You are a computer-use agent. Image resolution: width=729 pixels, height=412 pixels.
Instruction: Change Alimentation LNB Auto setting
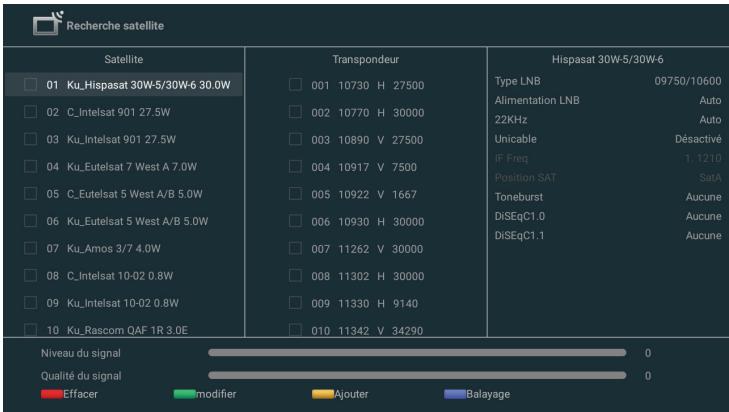point(710,100)
